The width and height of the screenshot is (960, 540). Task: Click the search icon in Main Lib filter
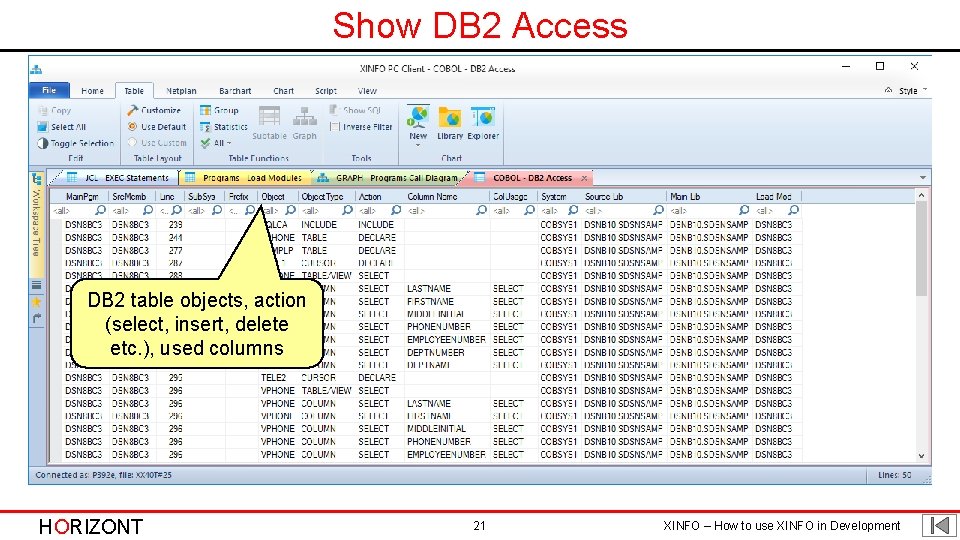coord(744,210)
